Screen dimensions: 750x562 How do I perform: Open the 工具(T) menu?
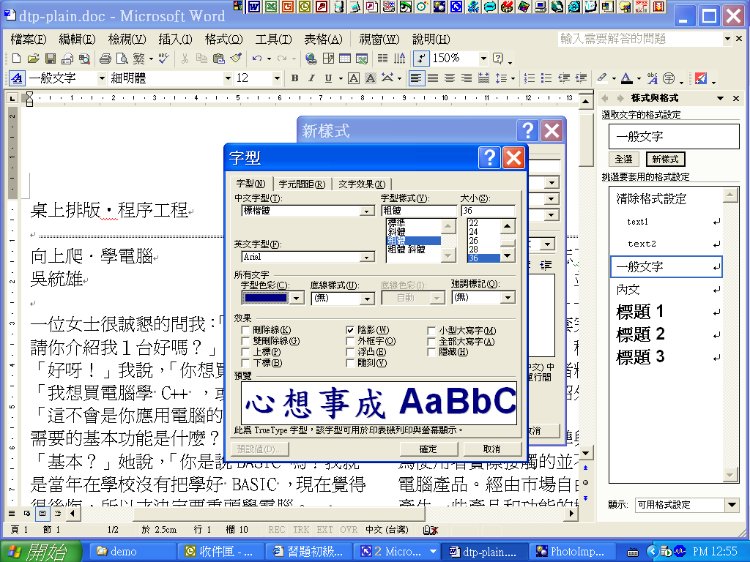point(273,39)
